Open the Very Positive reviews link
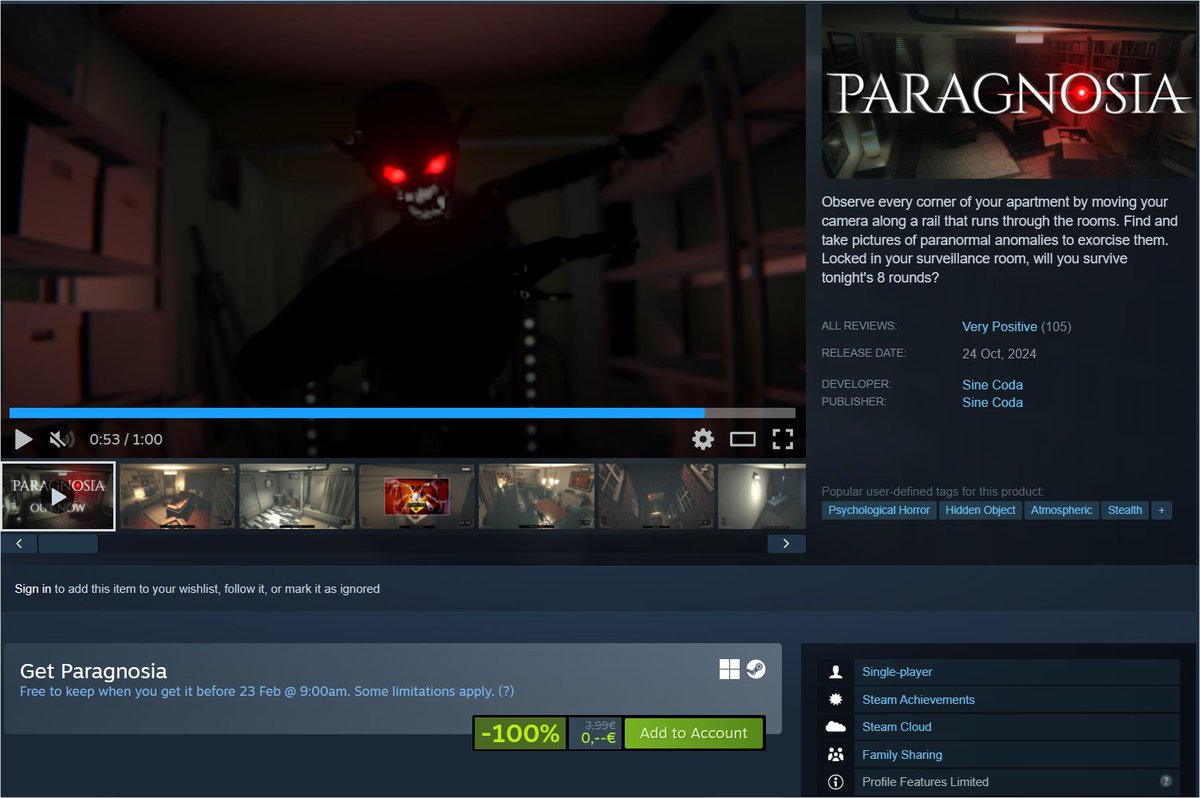Viewport: 1200px width, 798px height. point(999,327)
